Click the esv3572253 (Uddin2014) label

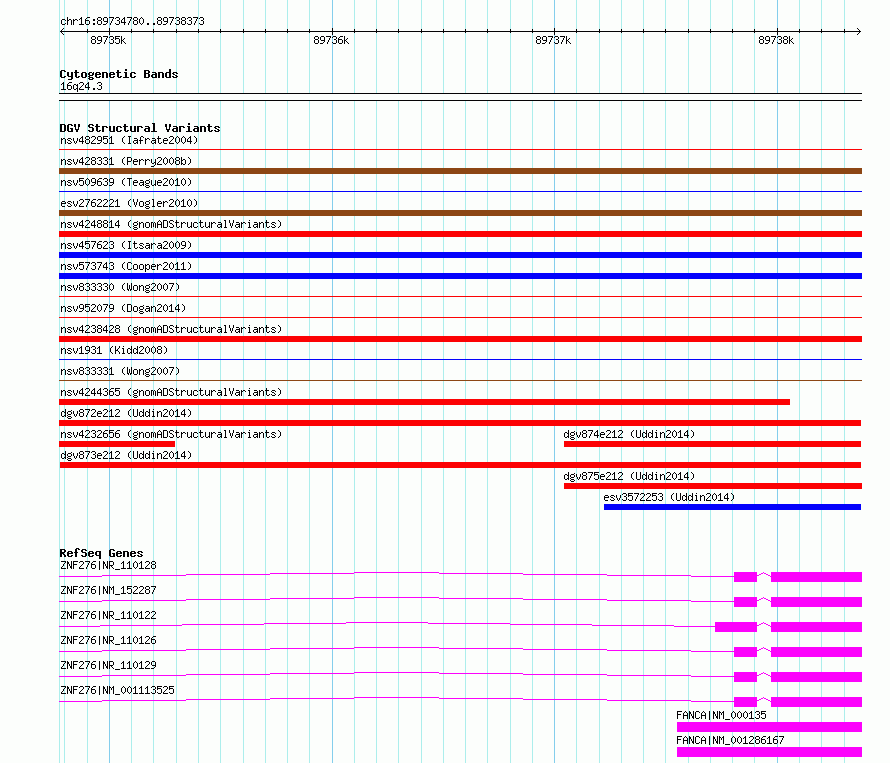[669, 497]
